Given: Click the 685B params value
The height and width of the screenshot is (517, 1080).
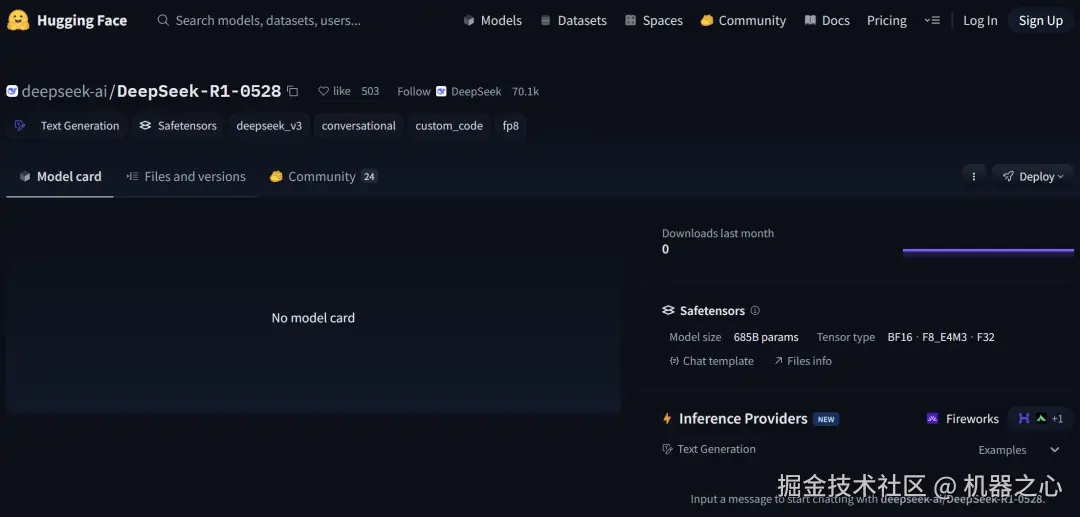Looking at the screenshot, I should 766,337.
